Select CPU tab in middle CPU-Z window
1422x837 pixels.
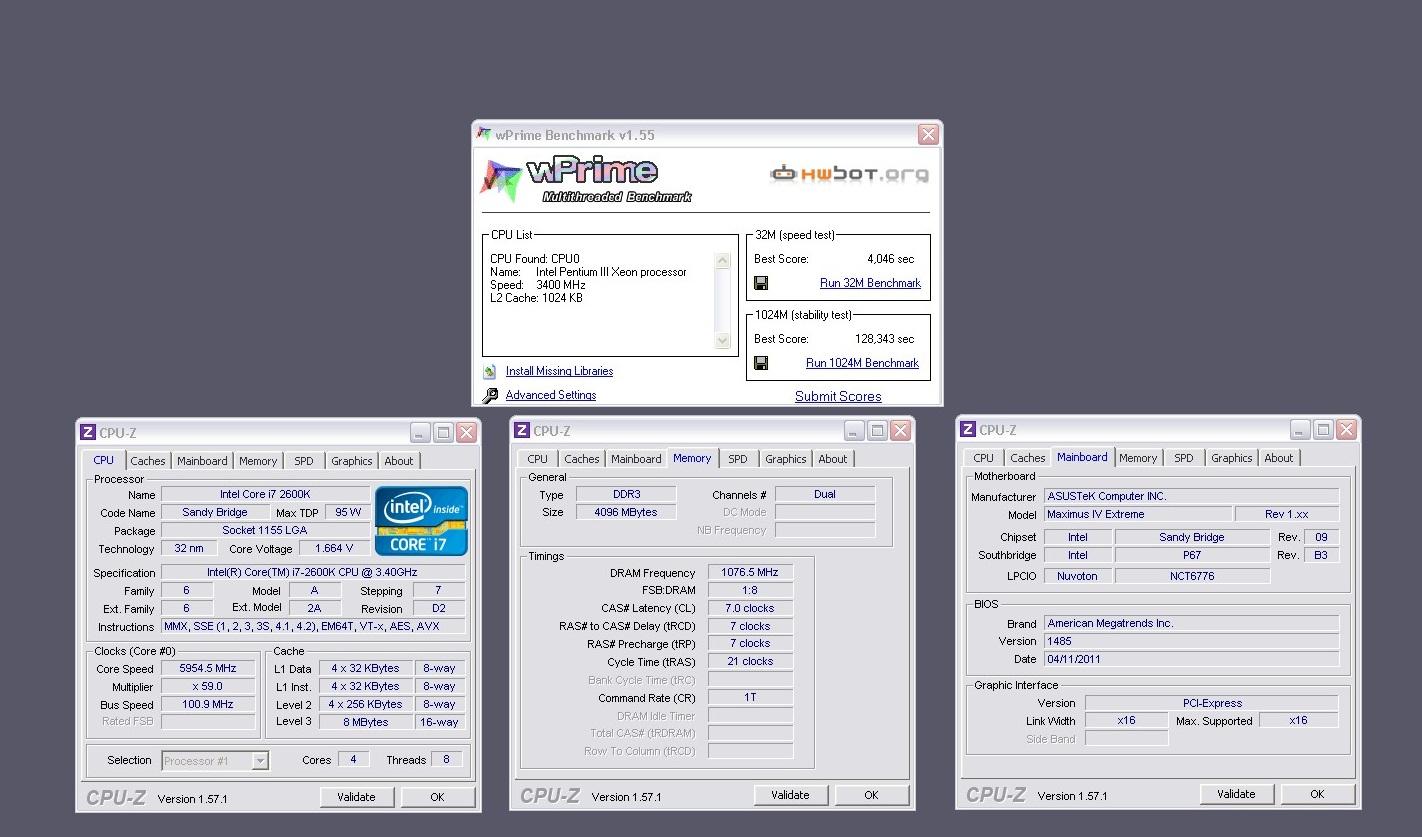tap(538, 459)
